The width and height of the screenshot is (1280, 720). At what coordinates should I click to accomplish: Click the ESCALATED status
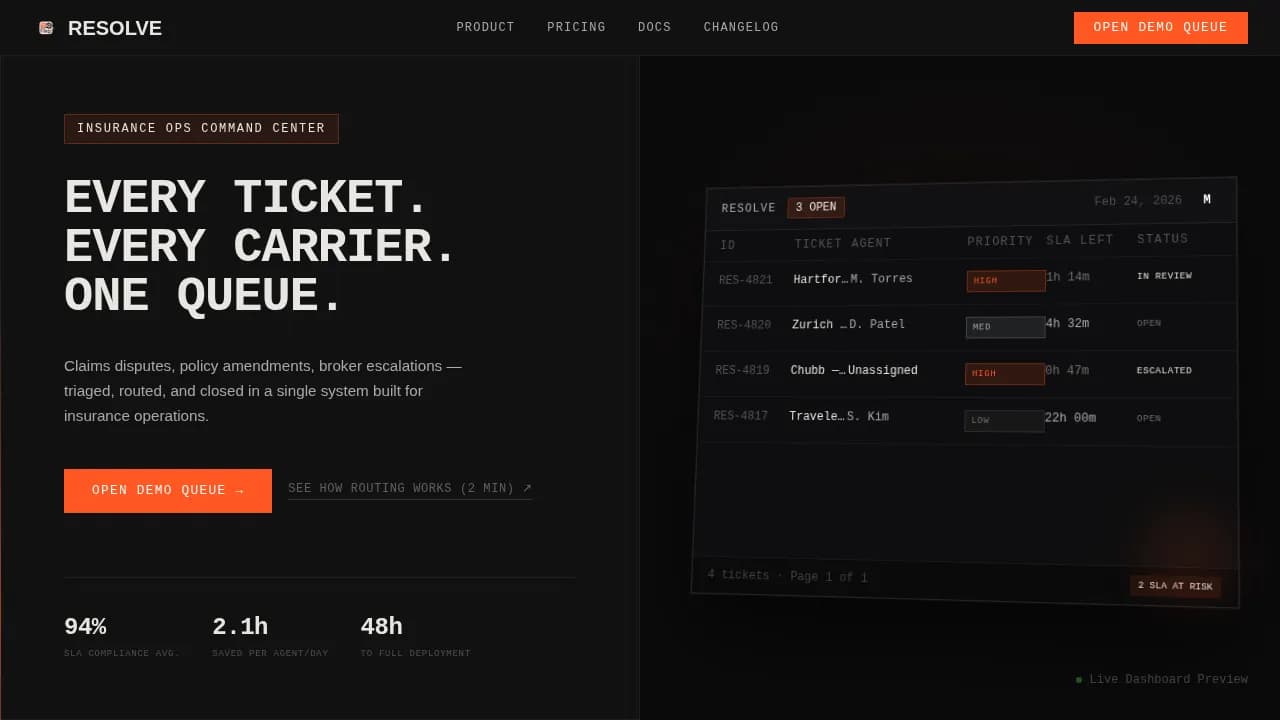point(1164,371)
